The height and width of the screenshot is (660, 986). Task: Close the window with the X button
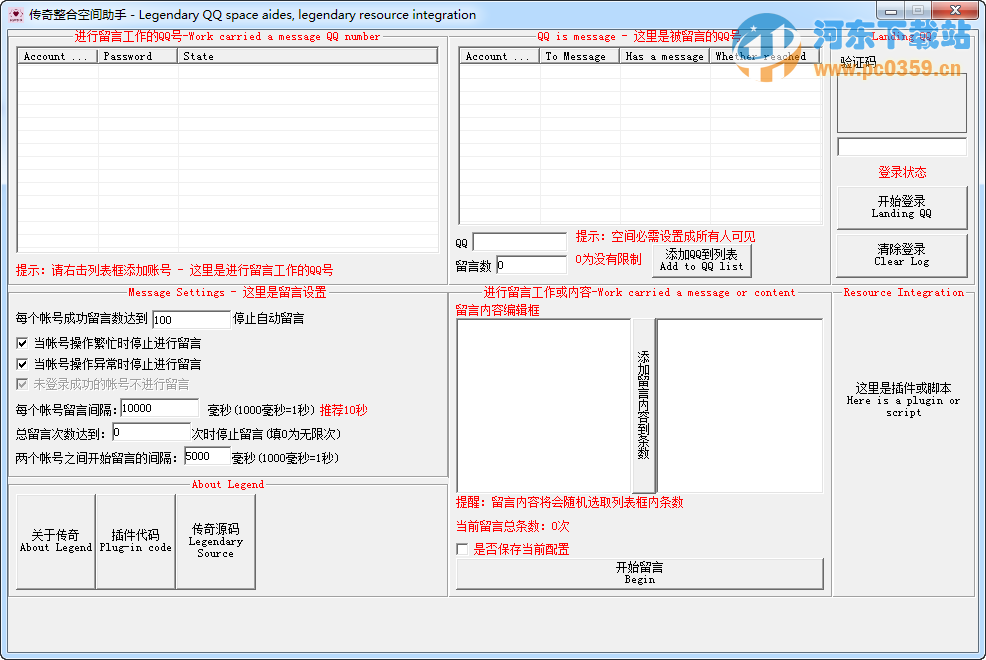[955, 10]
